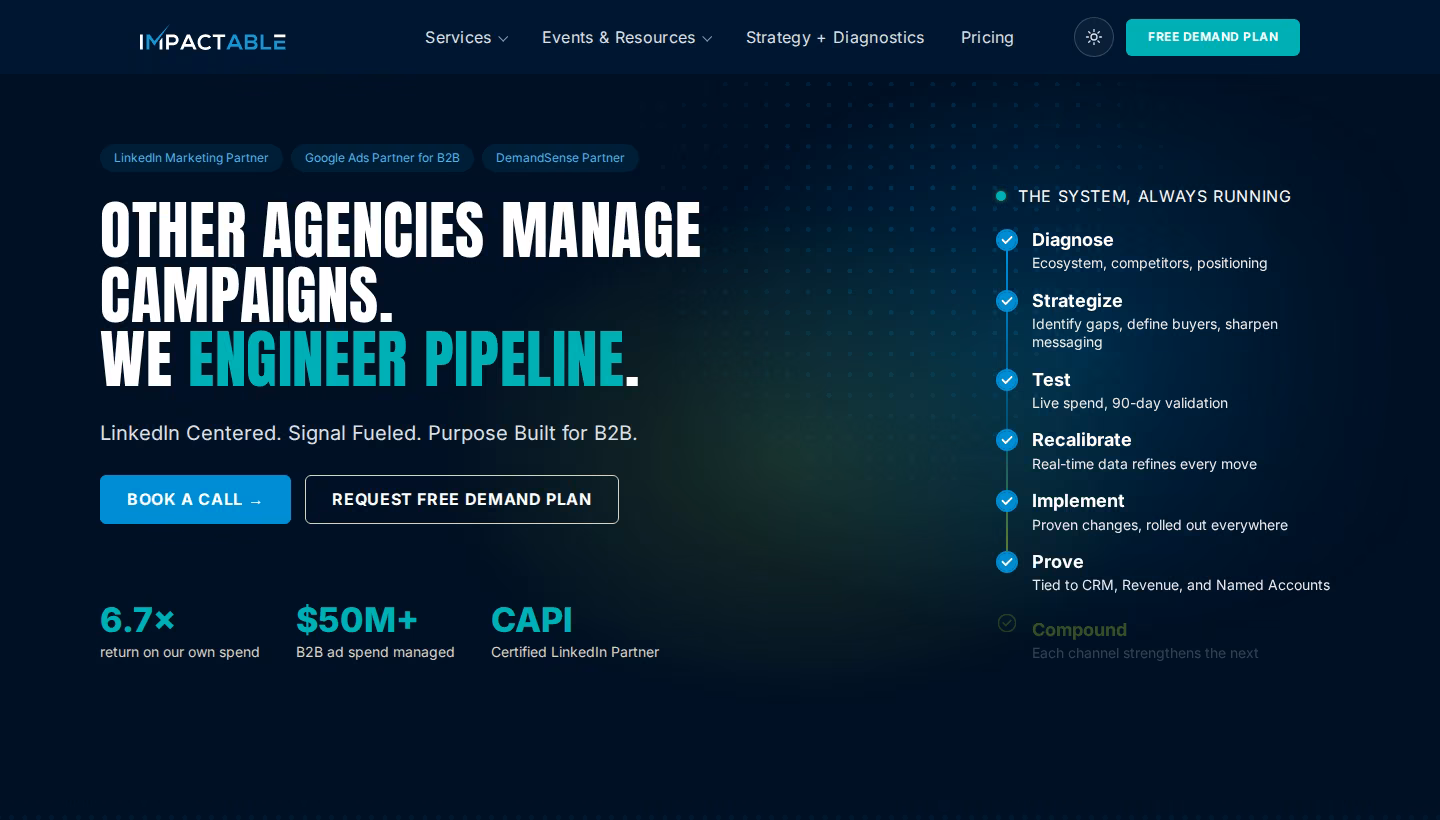
Task: Click 'Tied to CRM, Revenue, and Named Accounts'
Action: pos(1181,585)
